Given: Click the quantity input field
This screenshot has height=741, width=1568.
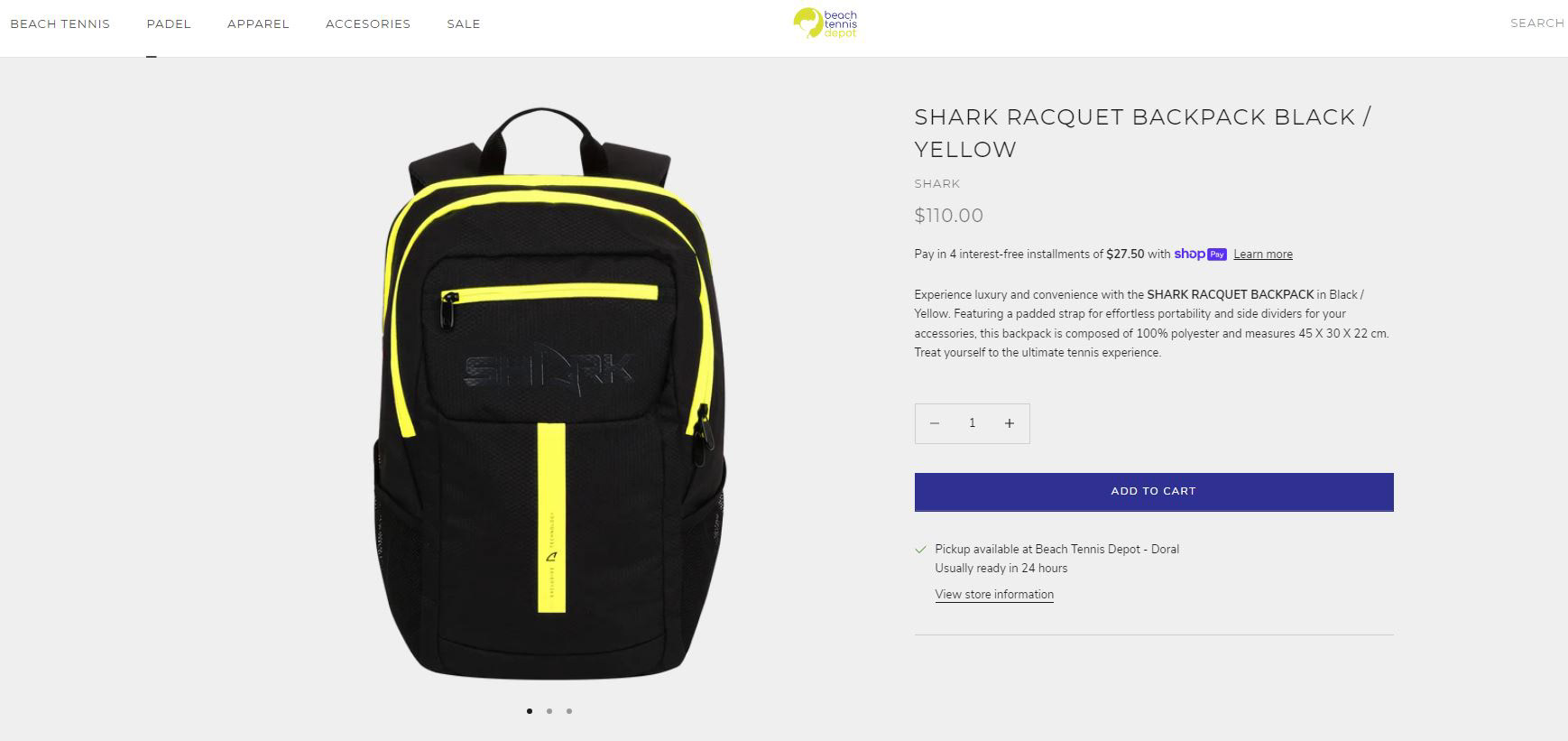Looking at the screenshot, I should (x=973, y=423).
